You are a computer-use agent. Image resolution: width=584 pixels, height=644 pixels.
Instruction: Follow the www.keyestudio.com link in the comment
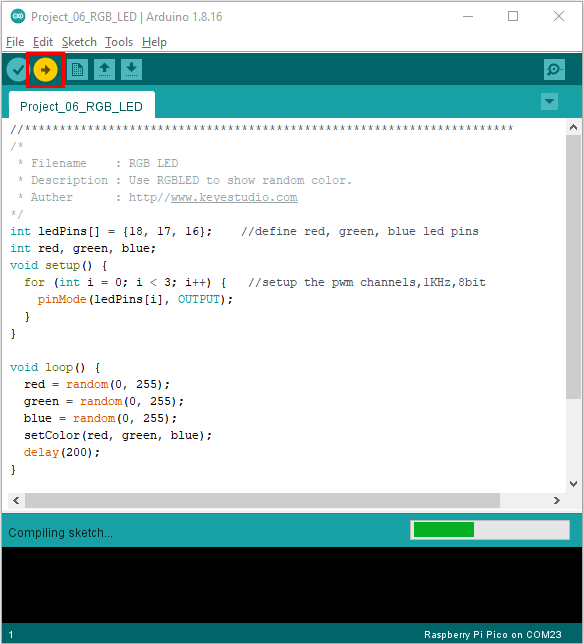coord(234,198)
